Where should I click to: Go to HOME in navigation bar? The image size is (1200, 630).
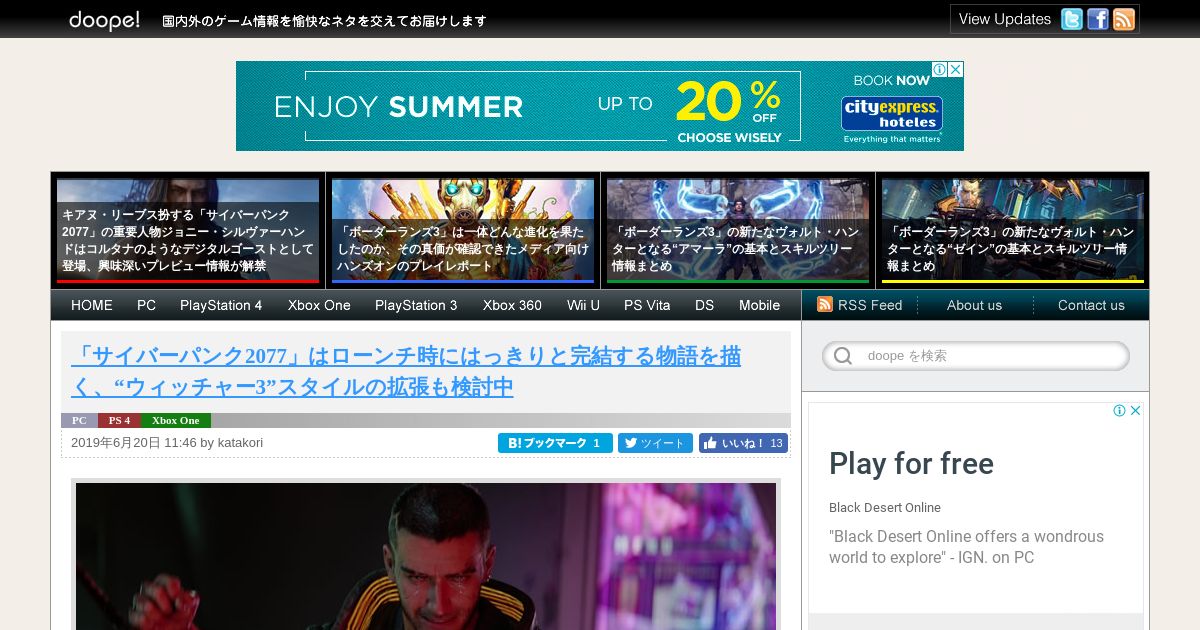click(92, 305)
